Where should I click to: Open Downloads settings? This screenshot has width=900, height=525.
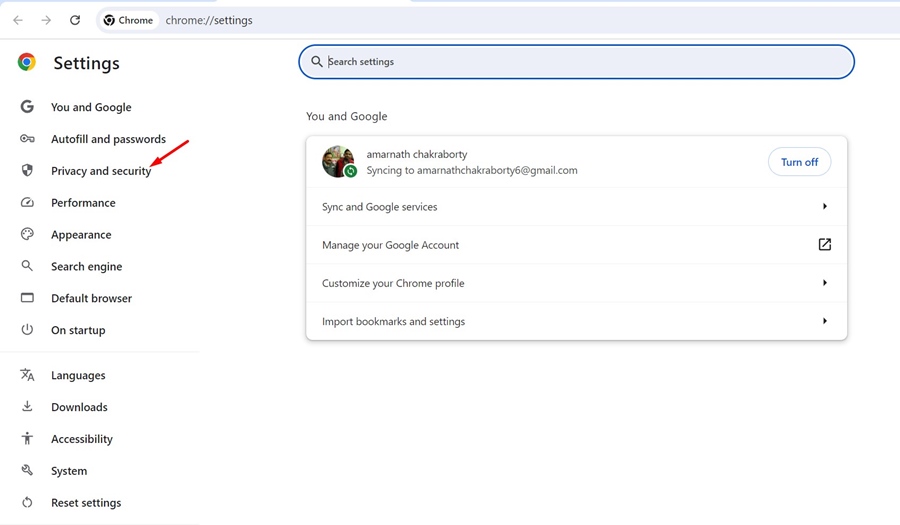[79, 407]
